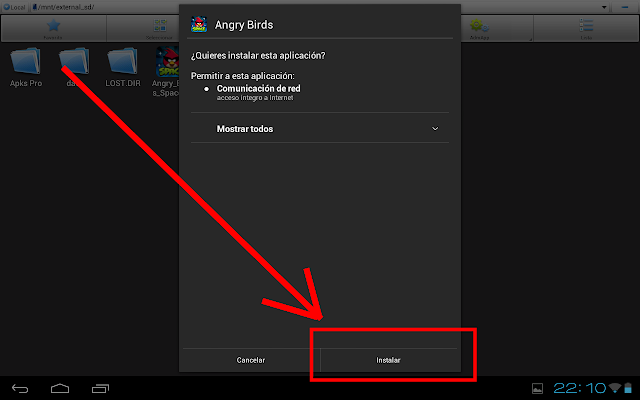
Task: Tap the Angry Birds app icon in dialog header
Action: (x=199, y=24)
